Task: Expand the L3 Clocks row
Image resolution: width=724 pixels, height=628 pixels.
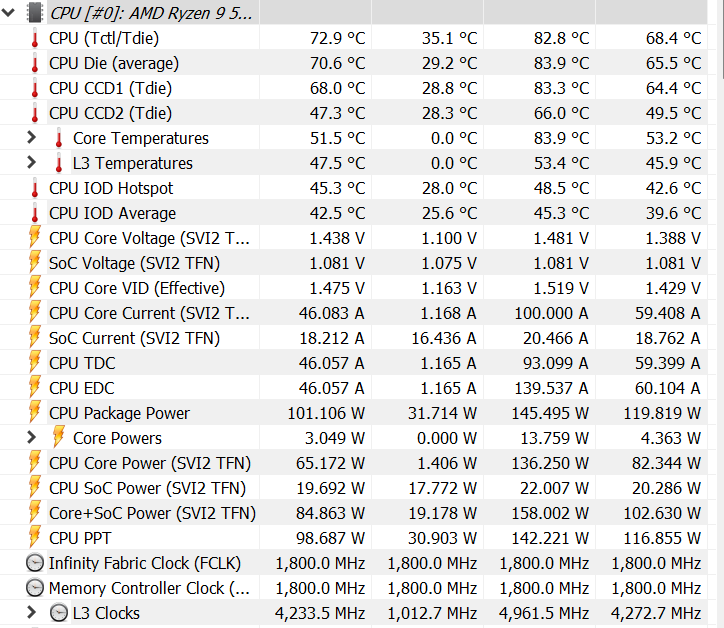Action: 31,612
